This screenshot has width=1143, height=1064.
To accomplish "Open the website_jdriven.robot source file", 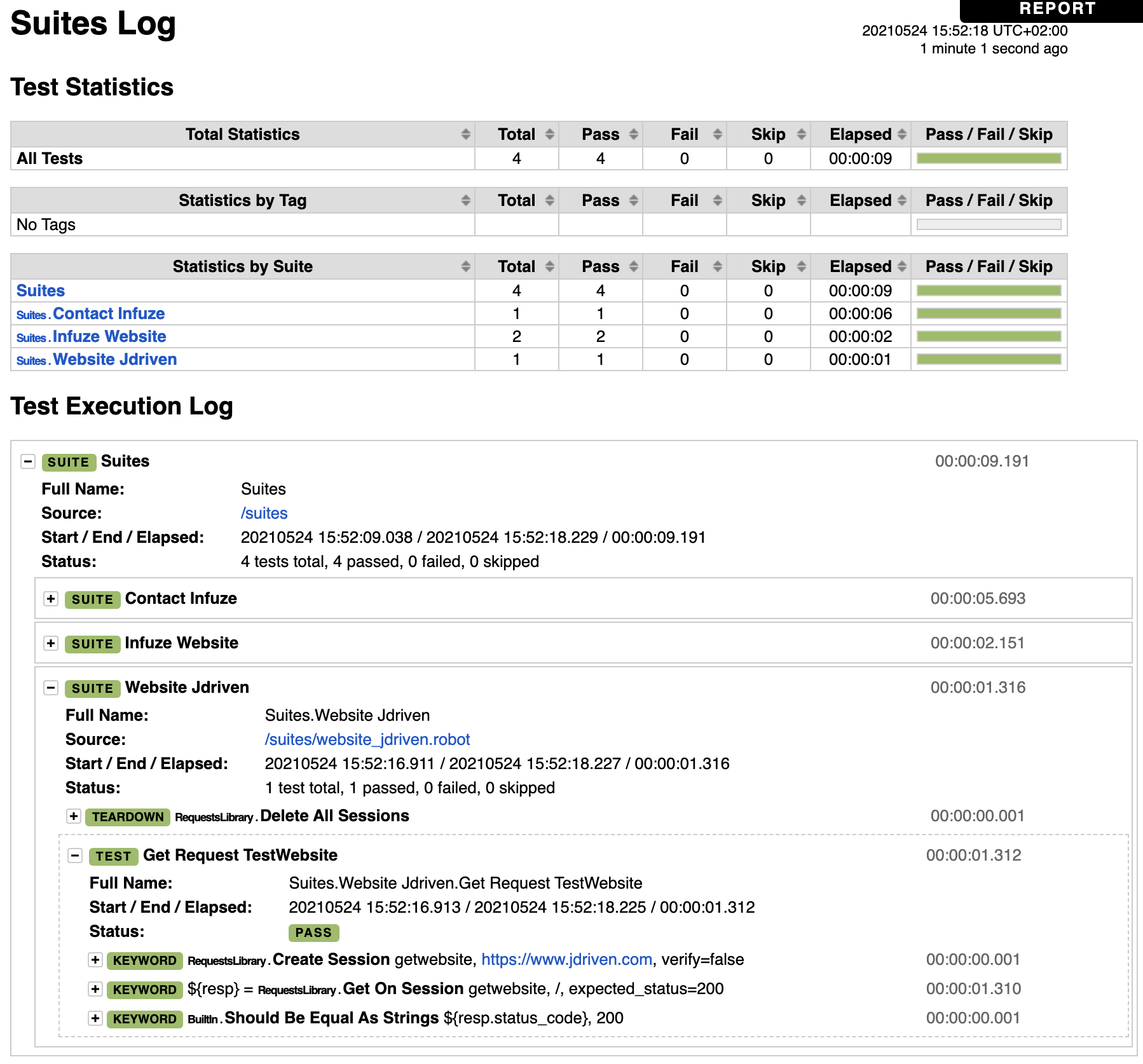I will (x=367, y=739).
